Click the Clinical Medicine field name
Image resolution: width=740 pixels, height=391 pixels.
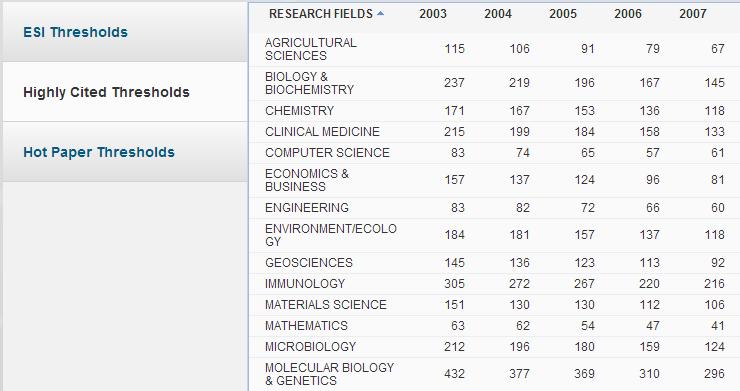tap(322, 132)
